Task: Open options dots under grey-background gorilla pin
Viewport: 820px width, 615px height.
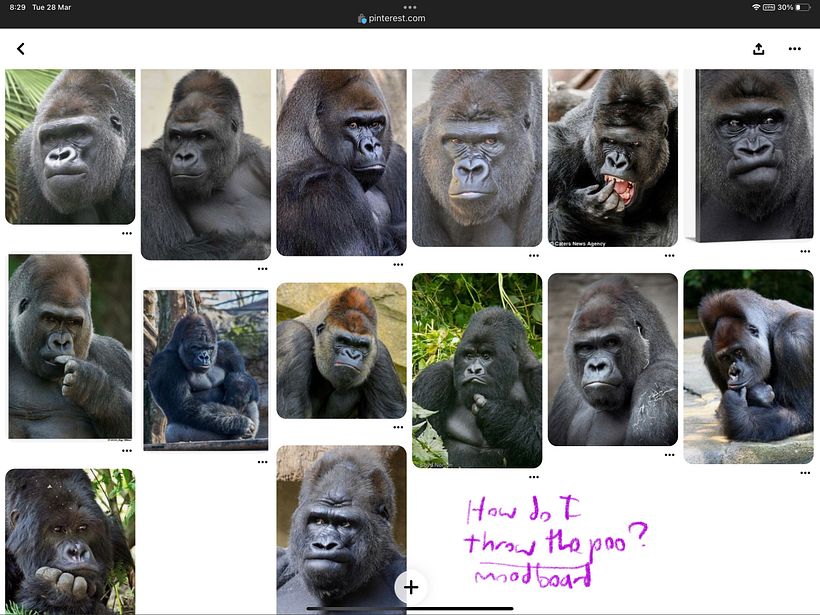Action: (x=669, y=455)
